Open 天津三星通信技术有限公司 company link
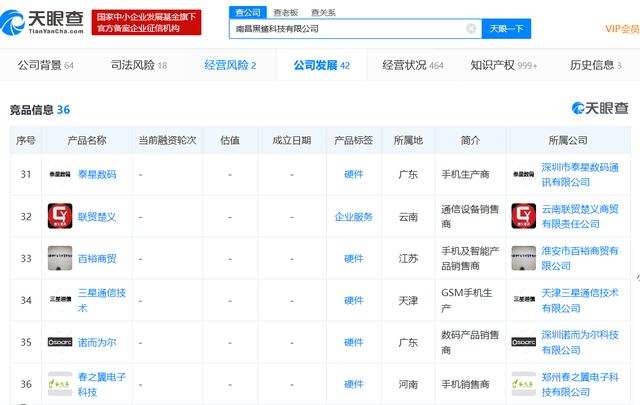This screenshot has width=640, height=405. pos(580,300)
